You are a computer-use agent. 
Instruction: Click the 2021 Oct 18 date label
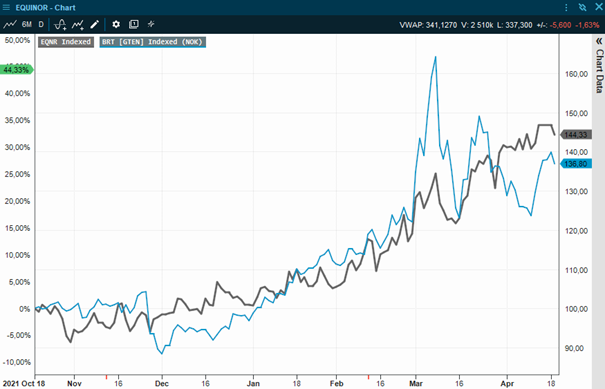24,384
